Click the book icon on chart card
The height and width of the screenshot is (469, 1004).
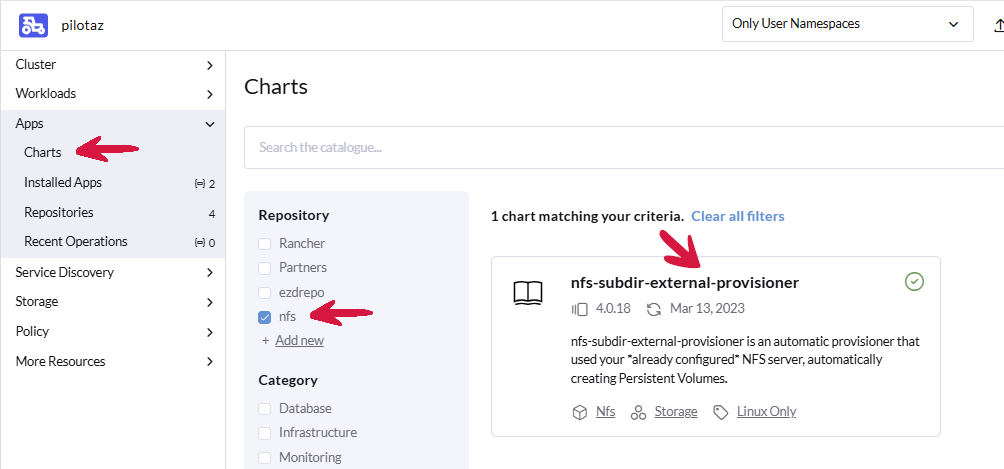[528, 292]
